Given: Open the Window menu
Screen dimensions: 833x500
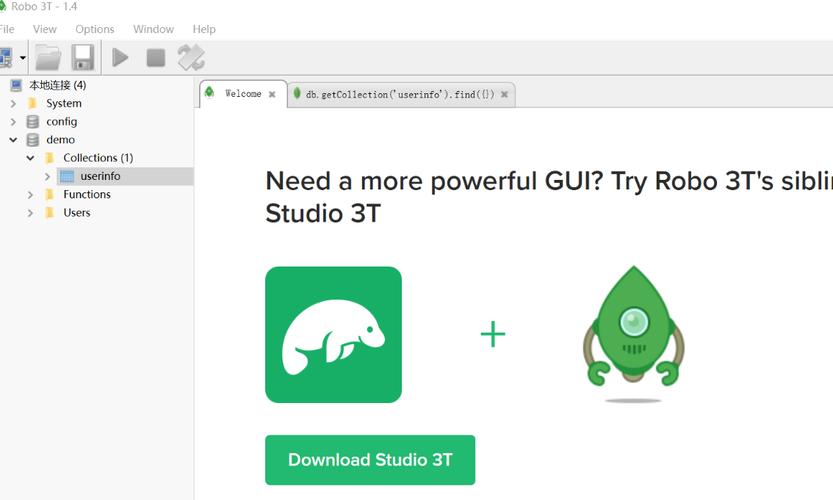Looking at the screenshot, I should (154, 29).
